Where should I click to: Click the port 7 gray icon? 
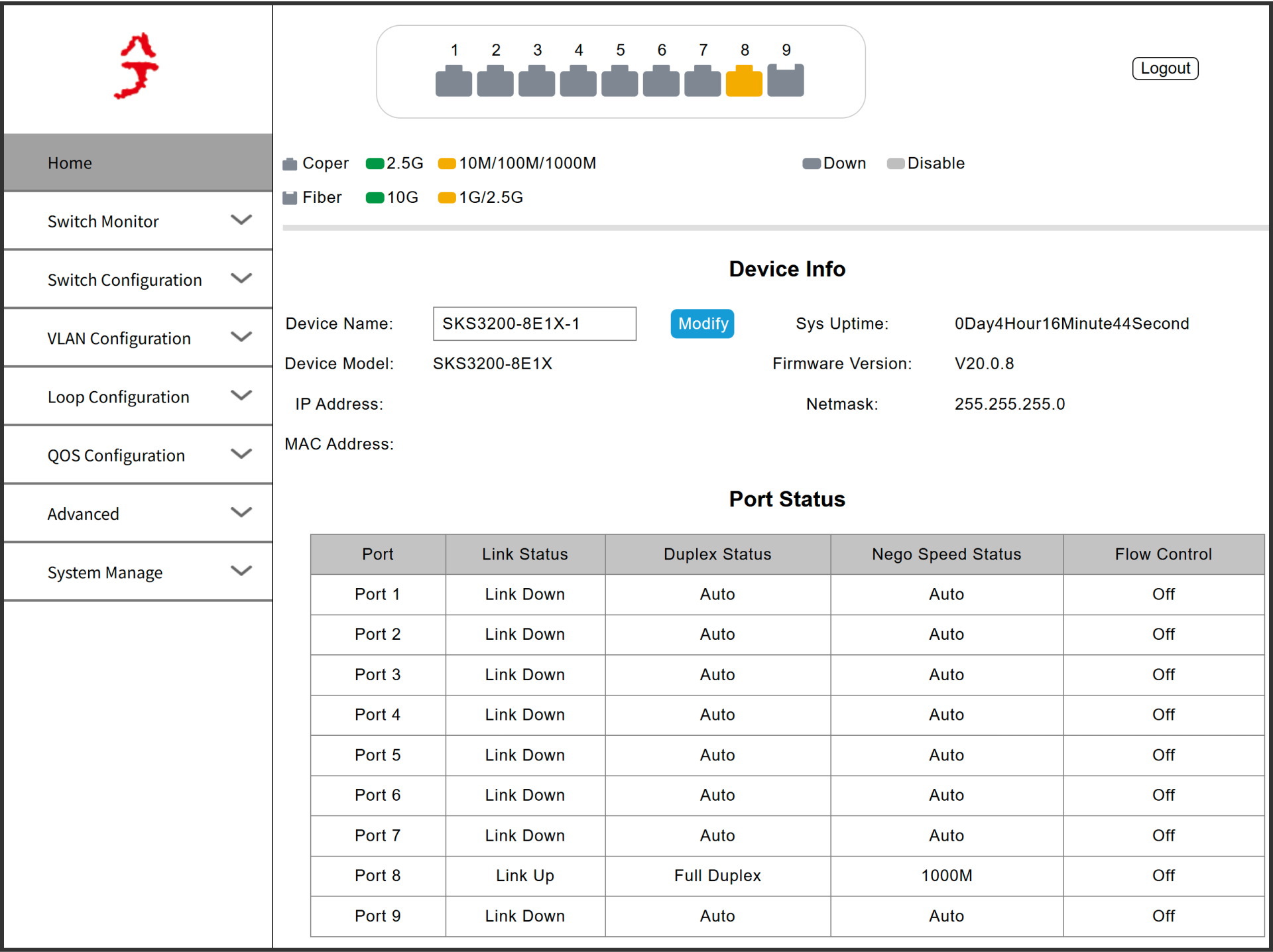coord(702,82)
